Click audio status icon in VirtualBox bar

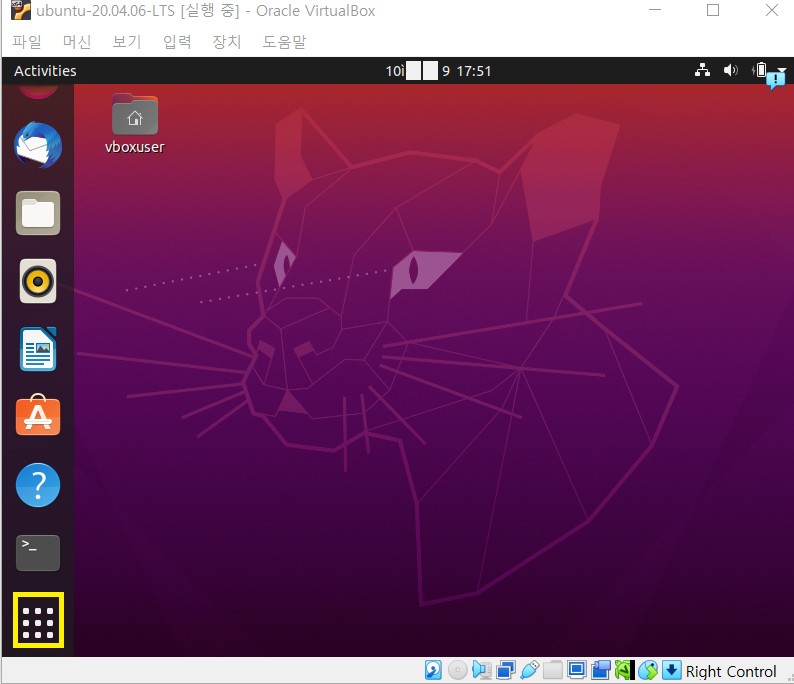(482, 670)
